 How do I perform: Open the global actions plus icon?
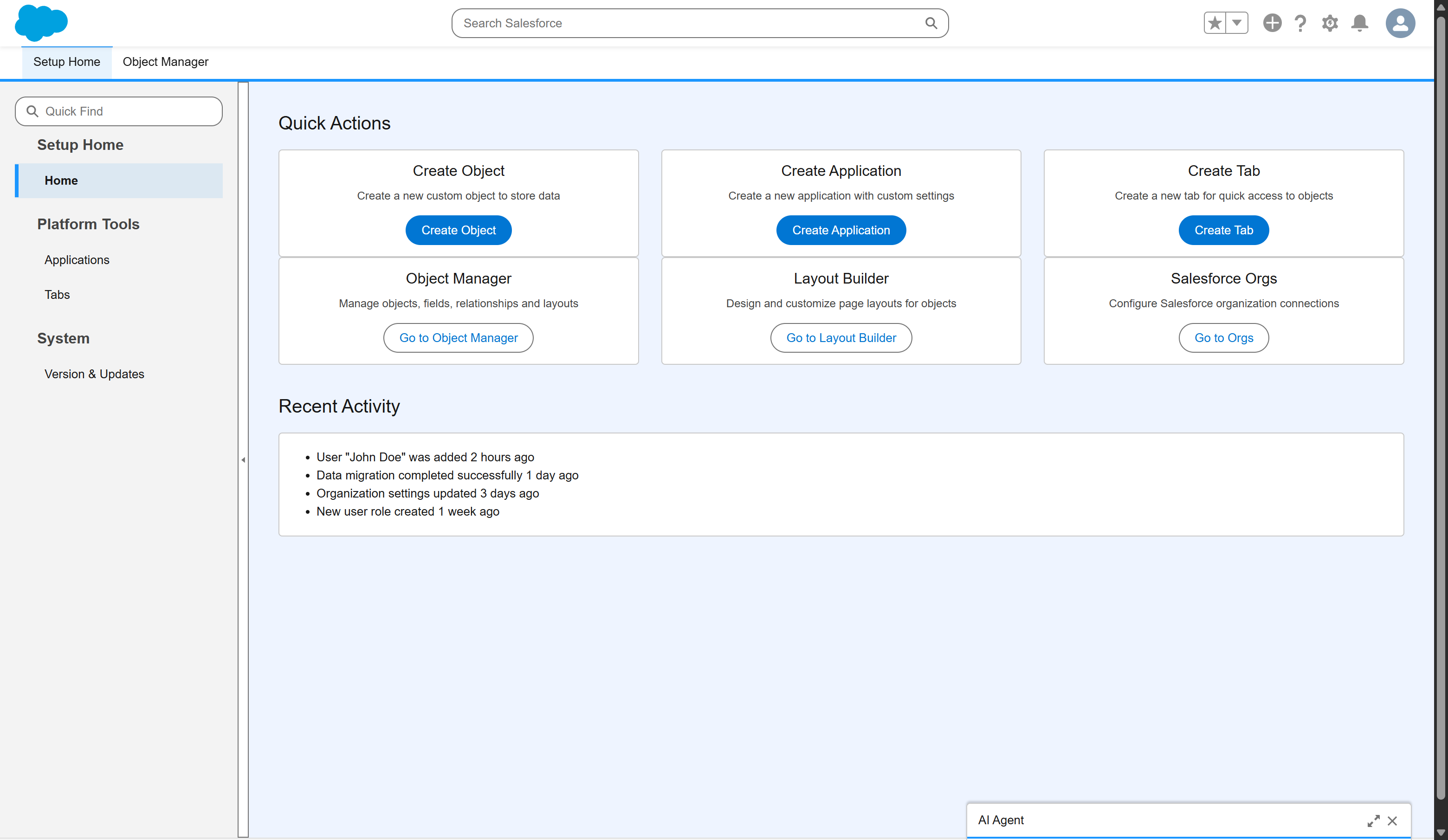(1272, 23)
